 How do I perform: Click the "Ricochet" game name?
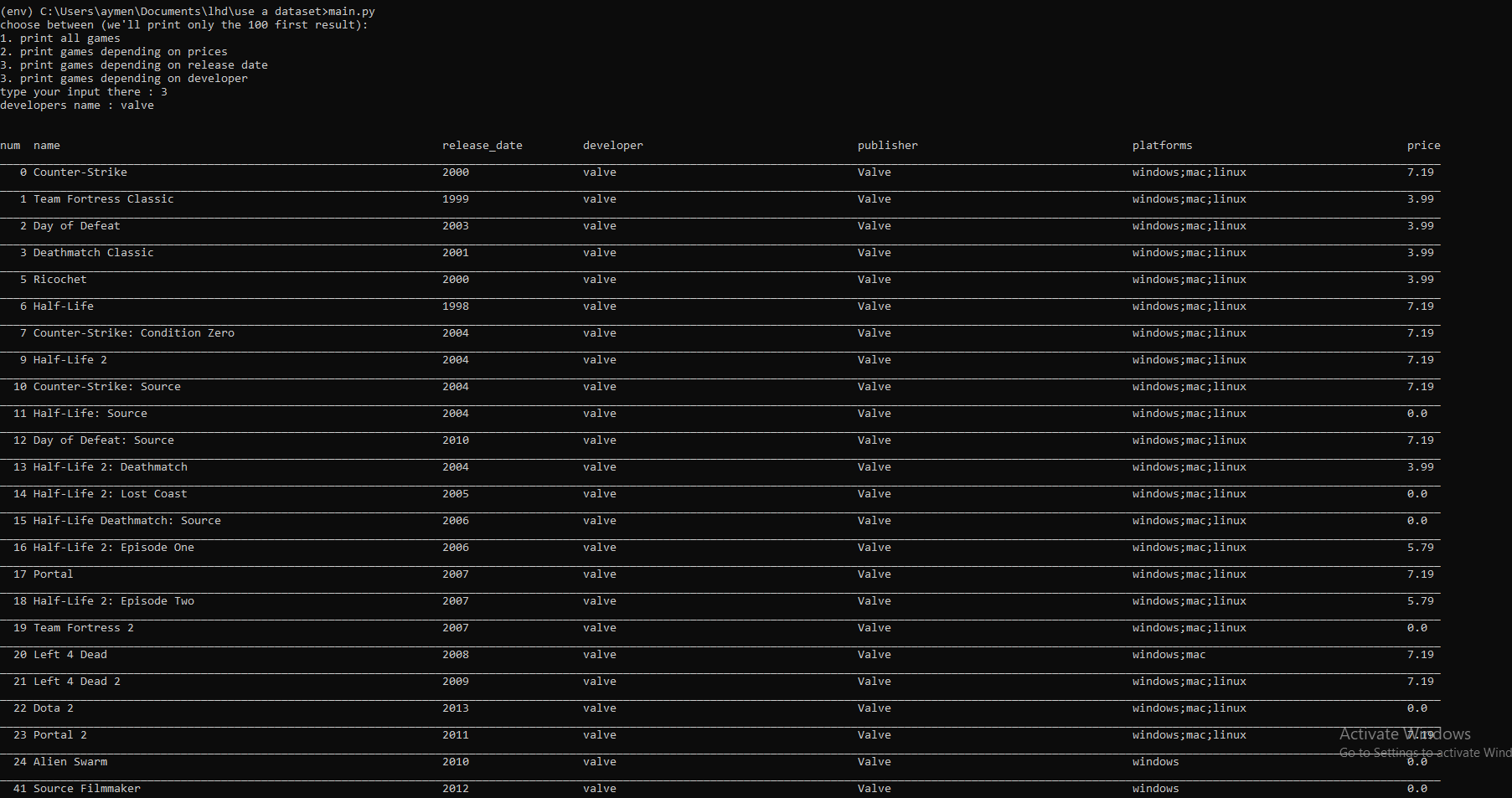[x=60, y=279]
